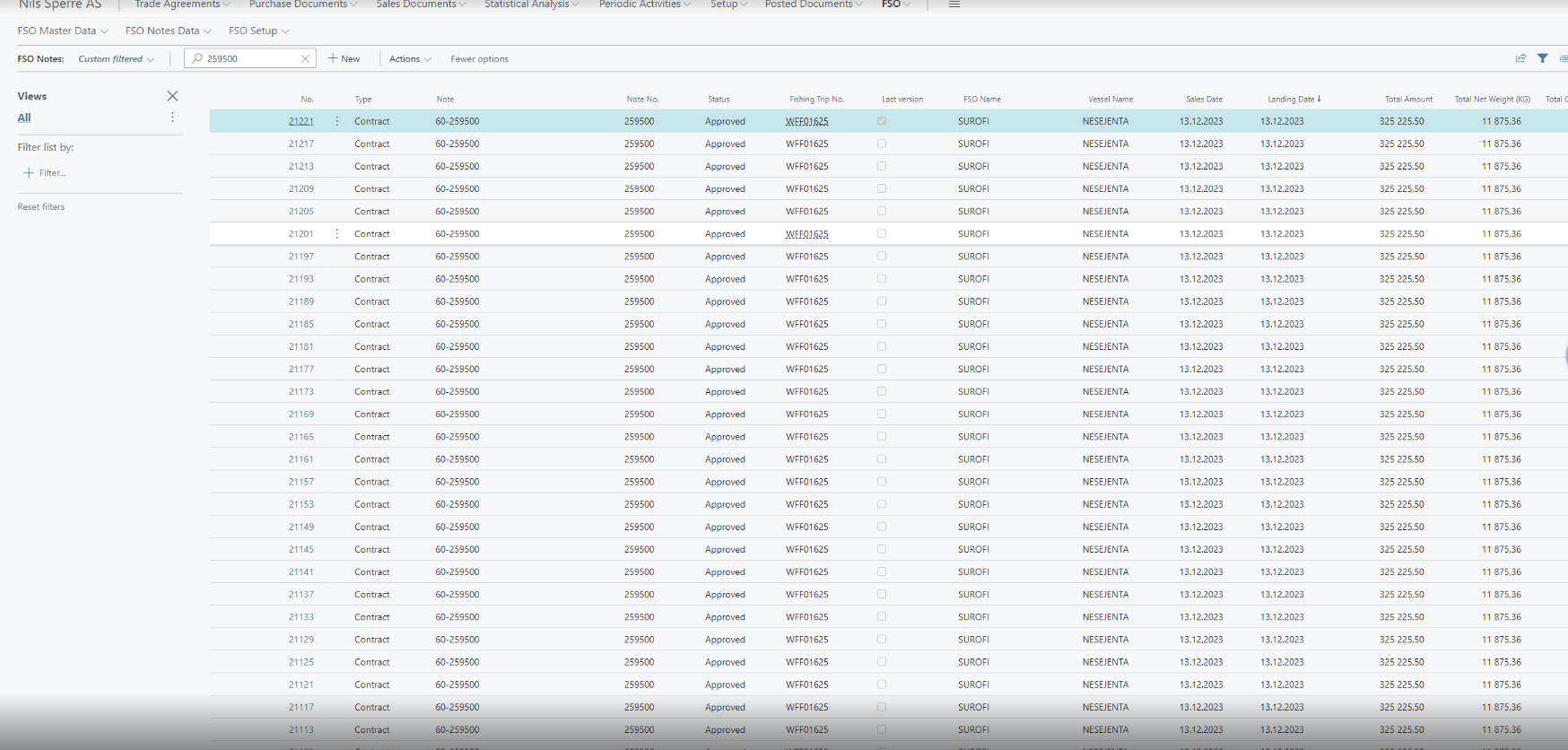1568x750 pixels.
Task: Open the three-dot menu beside the All view
Action: point(172,118)
